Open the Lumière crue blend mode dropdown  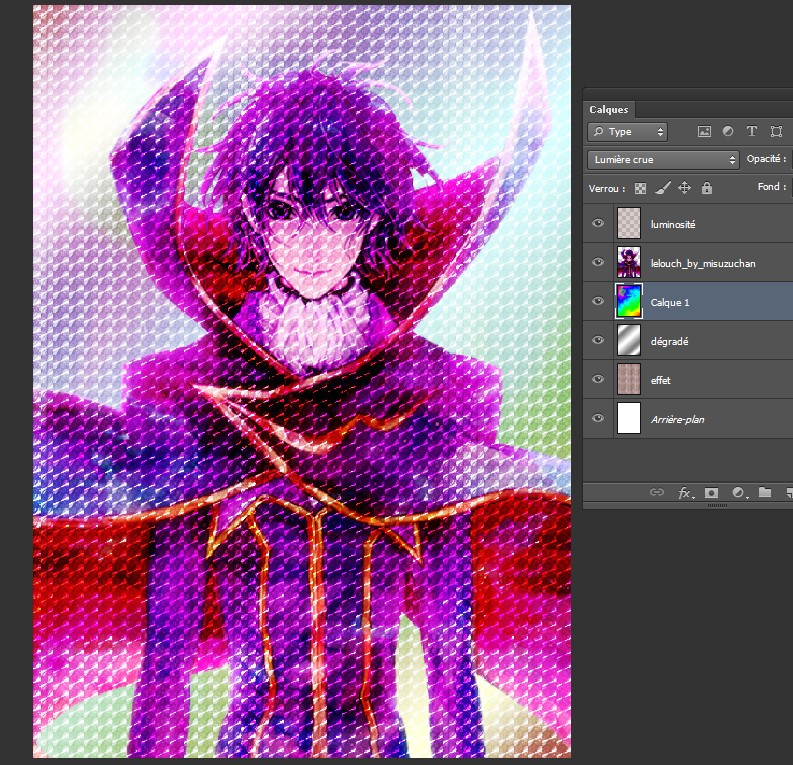pyautogui.click(x=663, y=160)
